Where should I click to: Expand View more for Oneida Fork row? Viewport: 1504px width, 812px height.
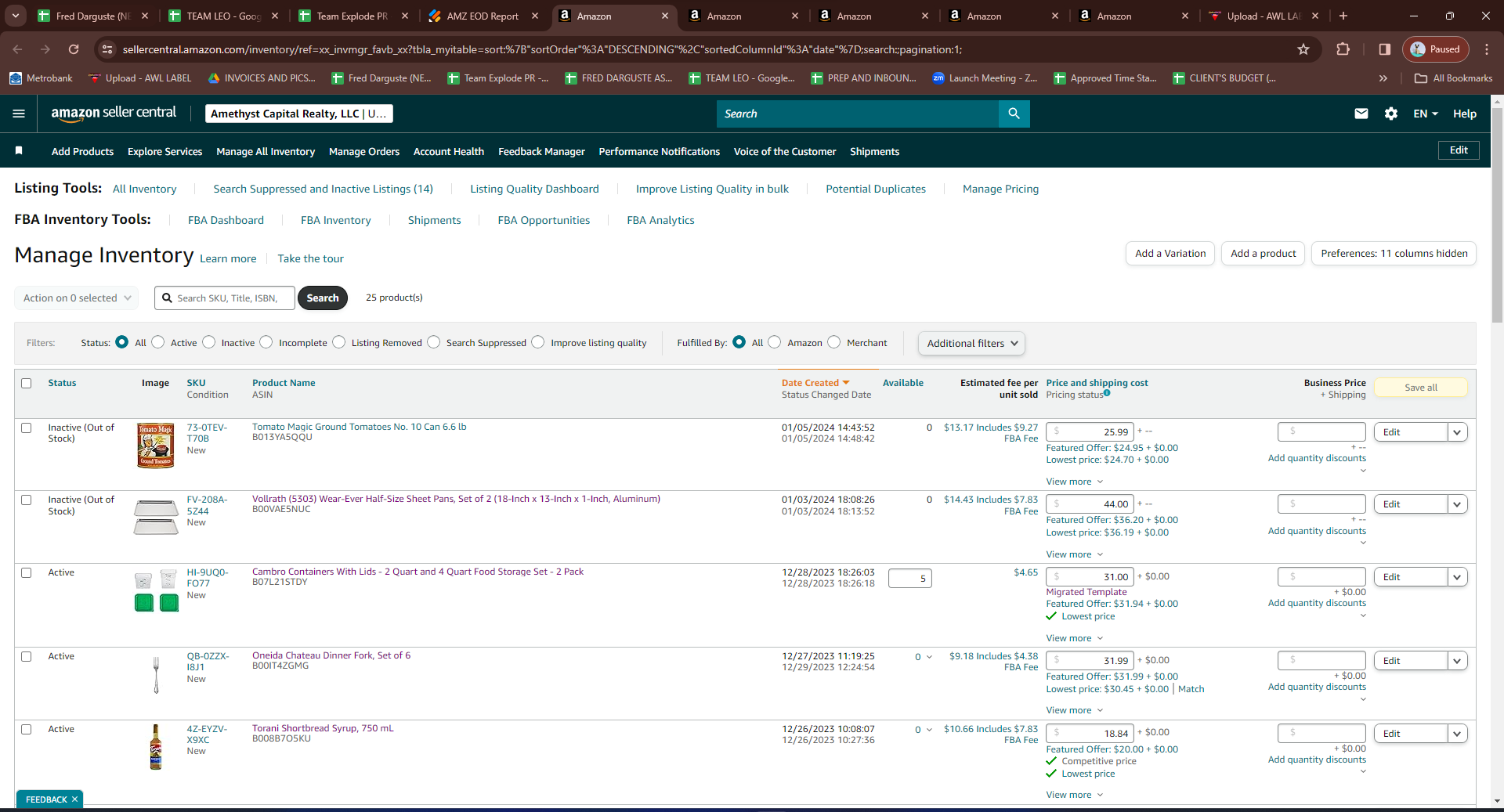point(1074,710)
